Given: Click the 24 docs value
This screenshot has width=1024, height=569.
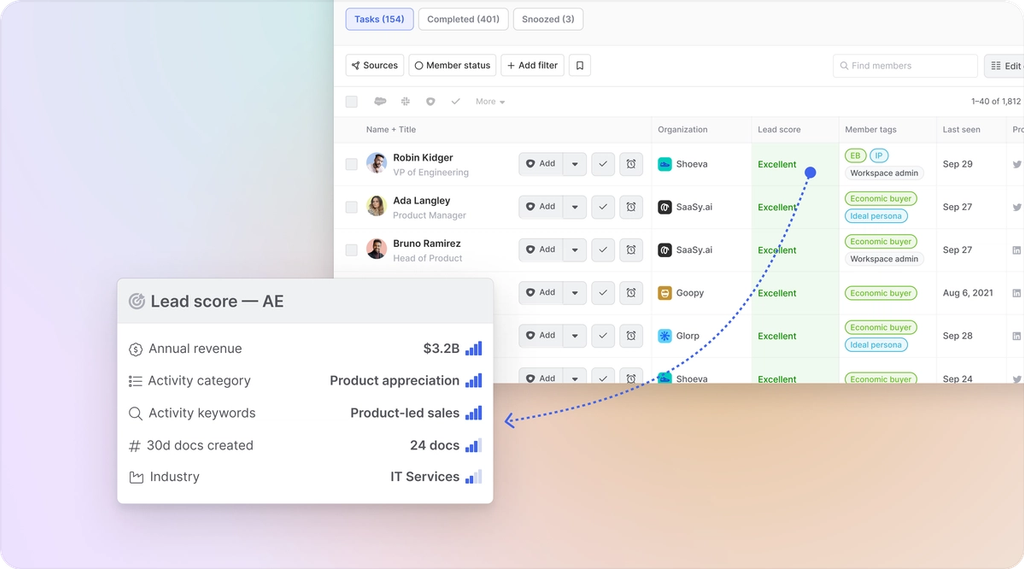Looking at the screenshot, I should point(434,446).
